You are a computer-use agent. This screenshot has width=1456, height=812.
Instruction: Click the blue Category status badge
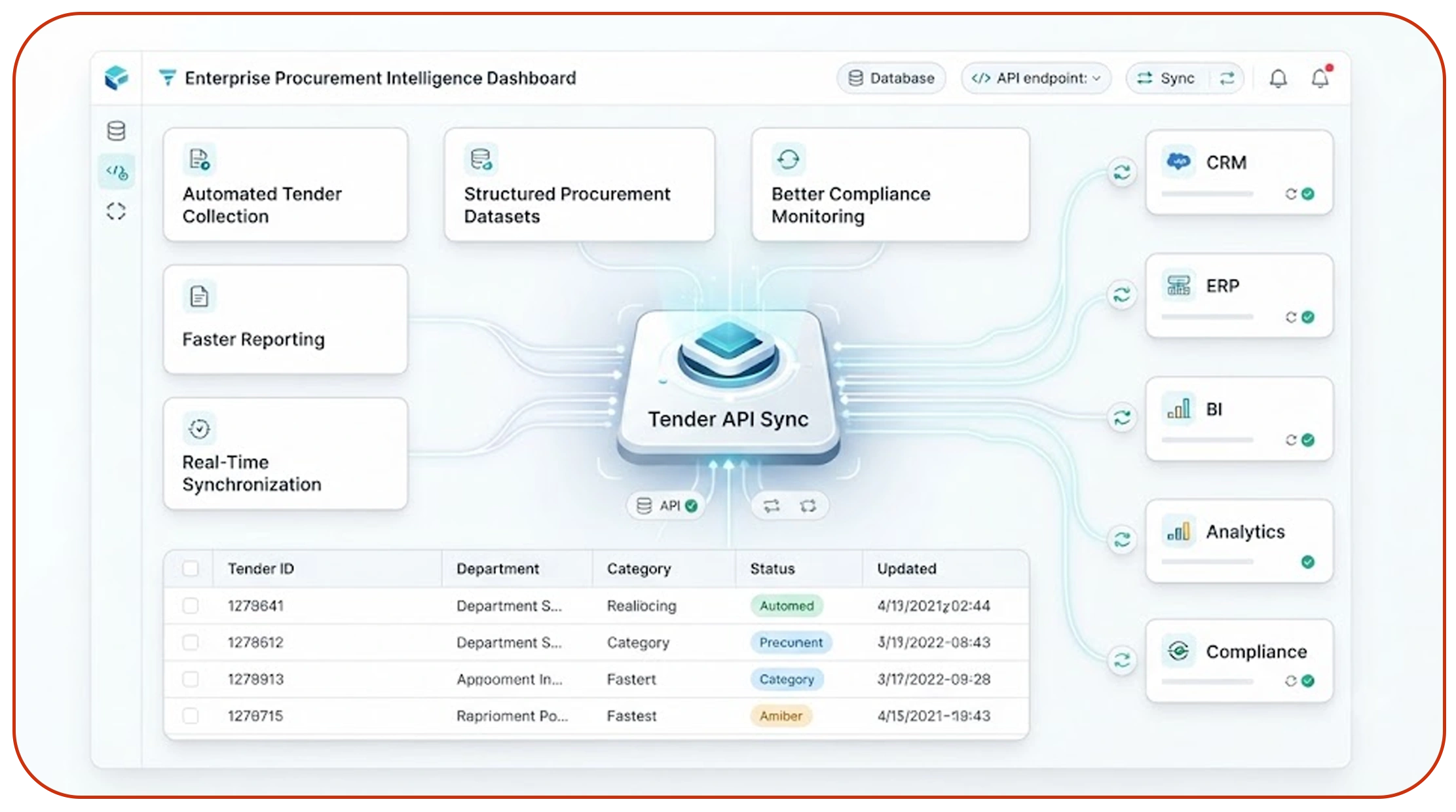click(787, 679)
